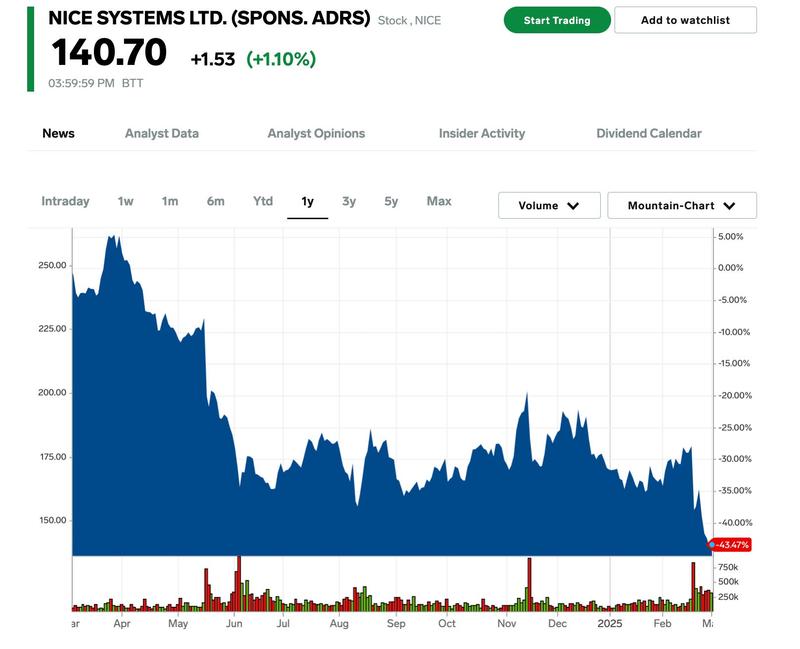Switch to the Analyst Data tab

[x=161, y=133]
